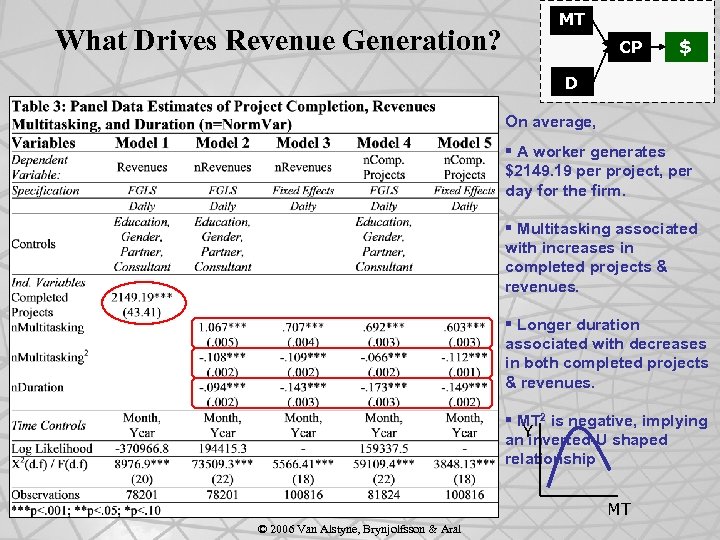Screen dimensions: 720x540
Task: Click the 'Model 4' column header
Action: [384, 143]
